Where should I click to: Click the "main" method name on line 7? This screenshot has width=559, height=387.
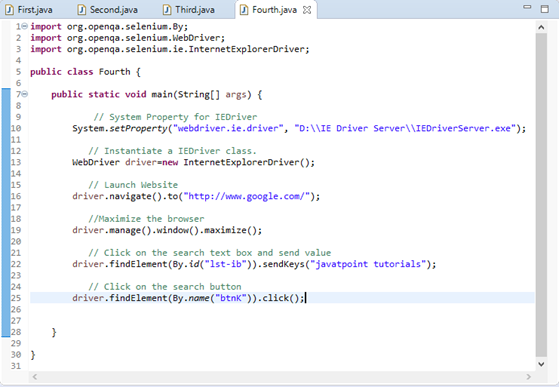162,94
